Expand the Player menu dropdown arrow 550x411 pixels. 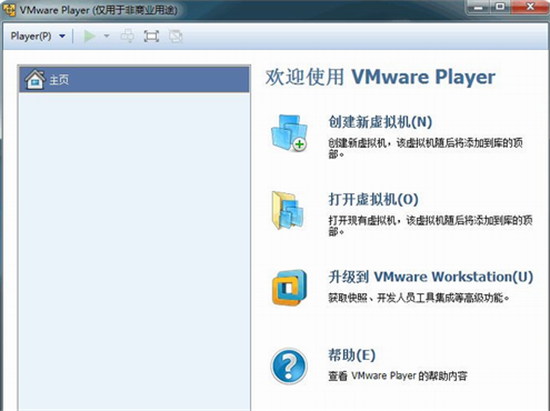(62, 36)
